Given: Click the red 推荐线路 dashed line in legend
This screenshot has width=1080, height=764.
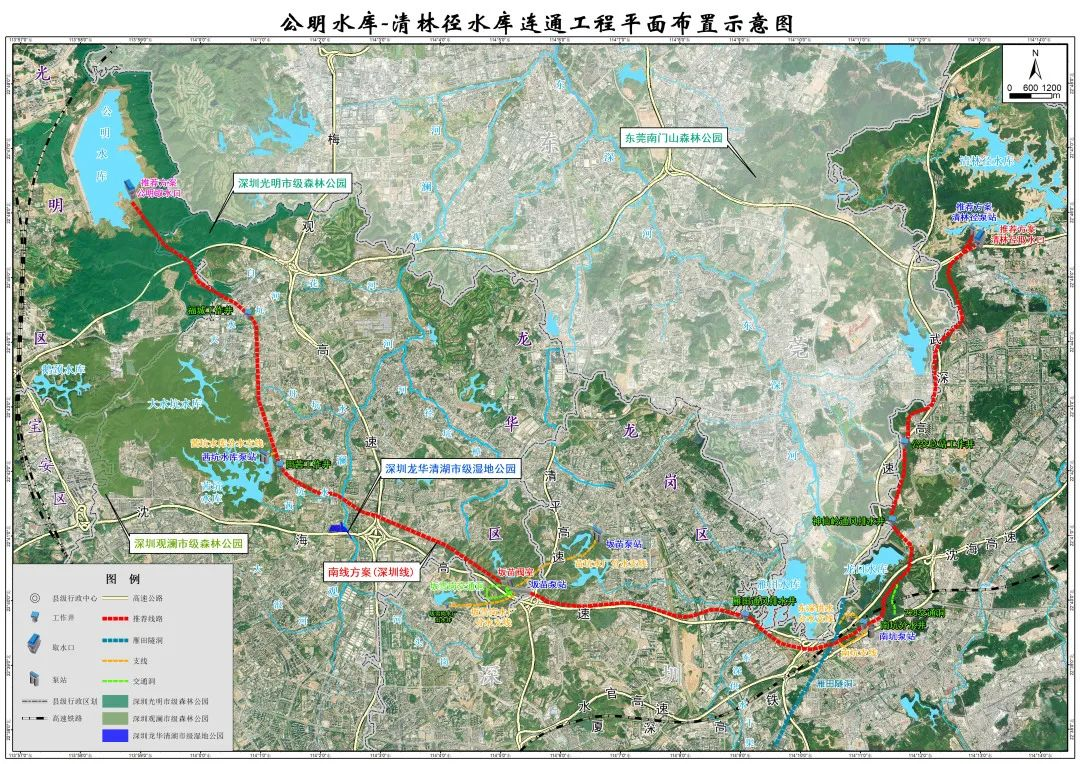Looking at the screenshot, I should tap(113, 619).
